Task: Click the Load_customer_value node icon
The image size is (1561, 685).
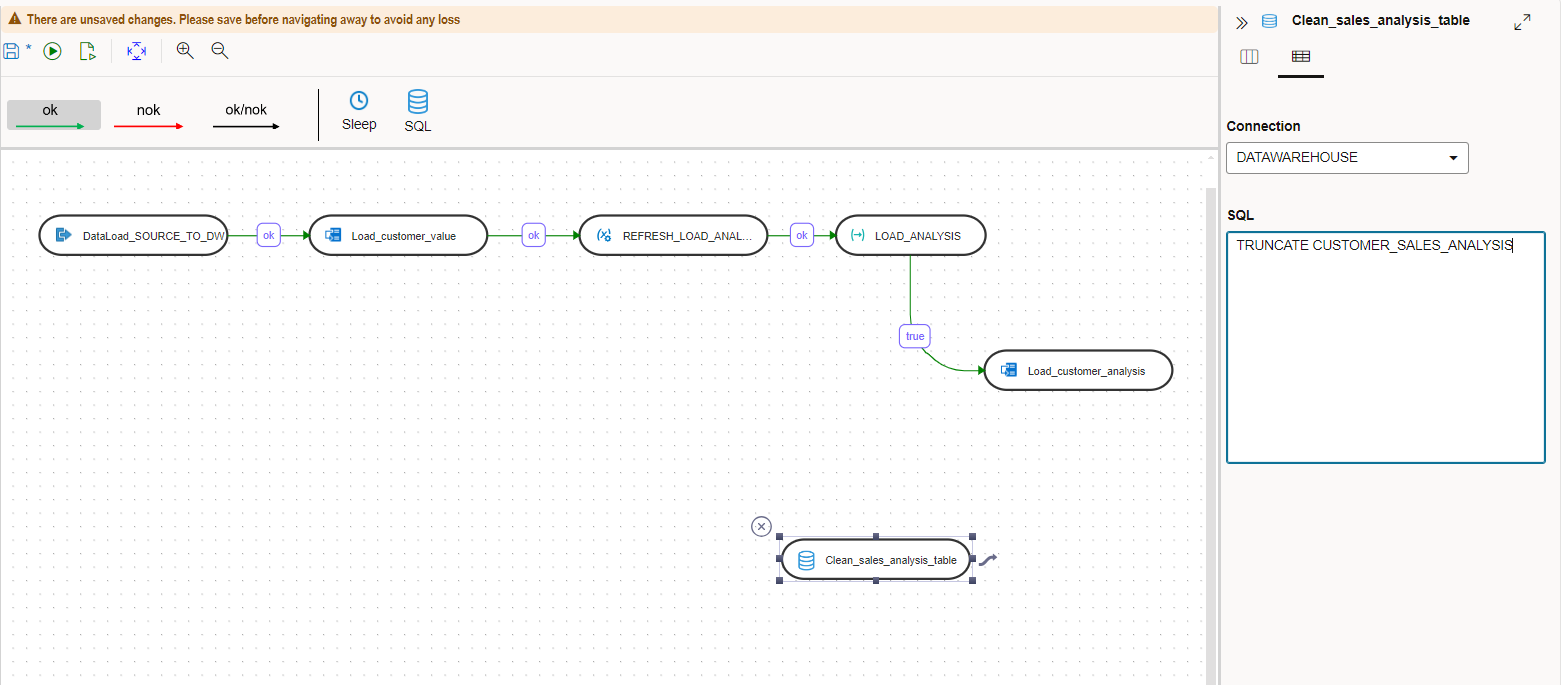Action: [x=333, y=235]
